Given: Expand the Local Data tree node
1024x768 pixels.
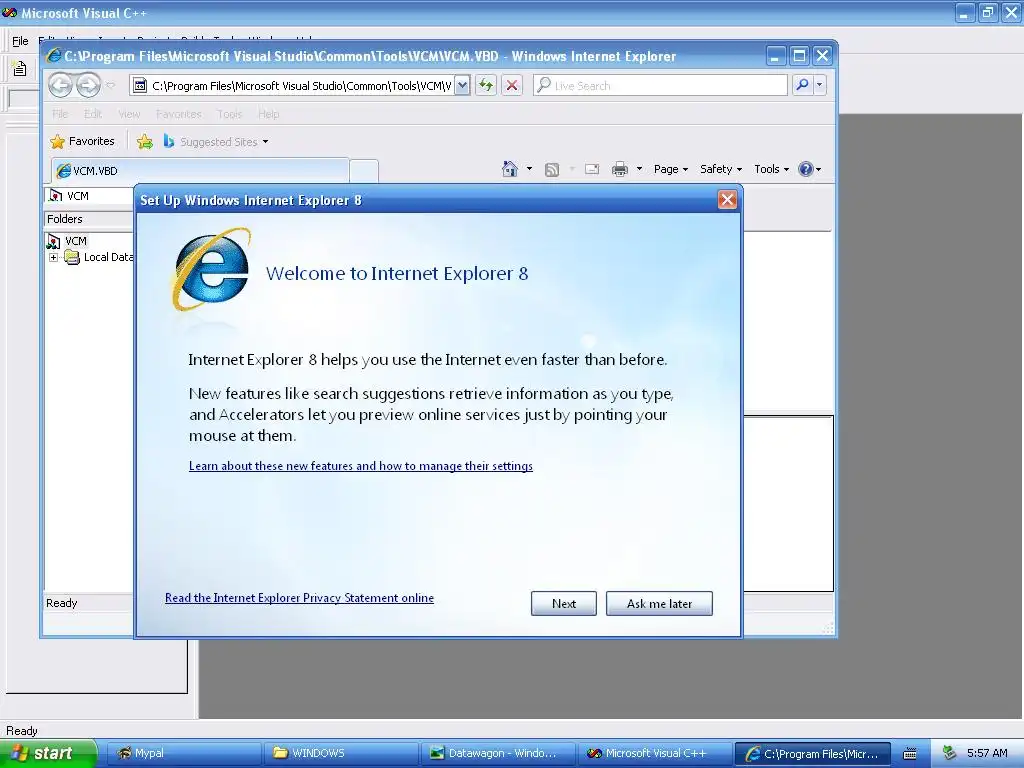Looking at the screenshot, I should click(x=54, y=257).
